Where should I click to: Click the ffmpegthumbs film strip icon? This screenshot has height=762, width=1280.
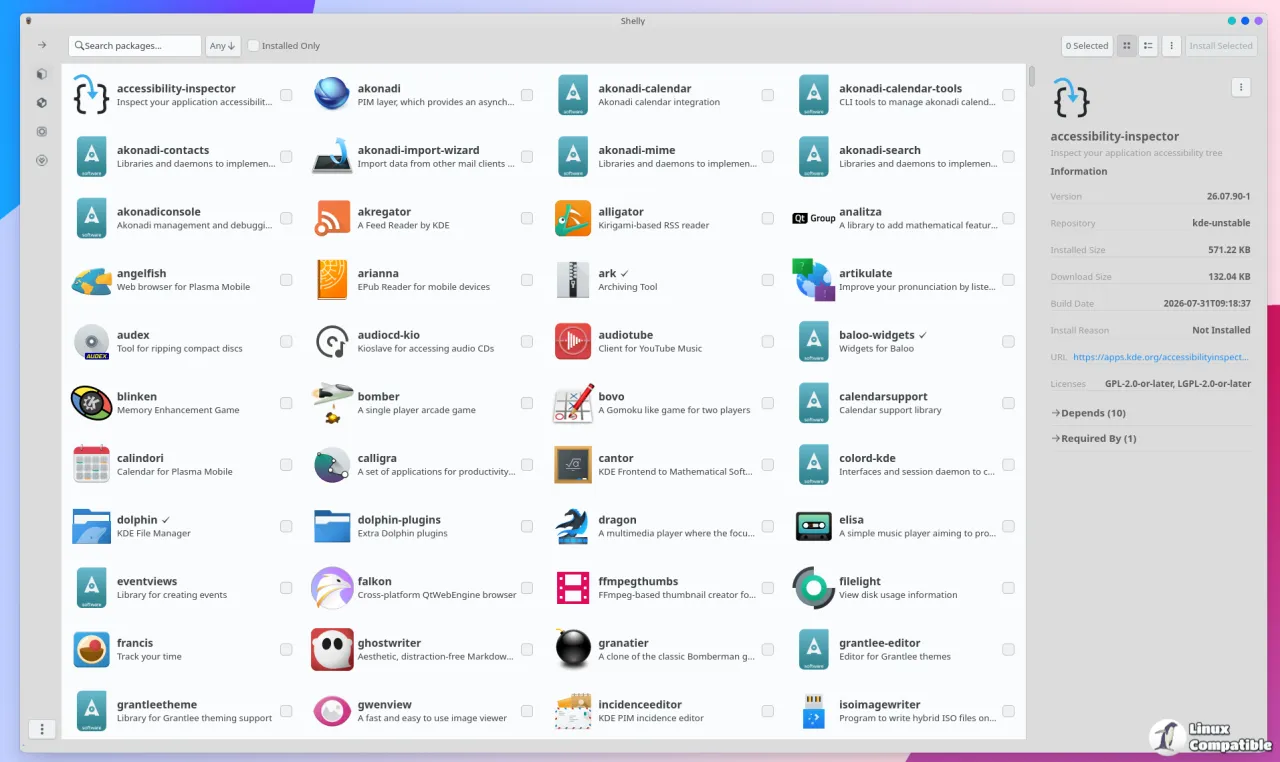coord(573,588)
